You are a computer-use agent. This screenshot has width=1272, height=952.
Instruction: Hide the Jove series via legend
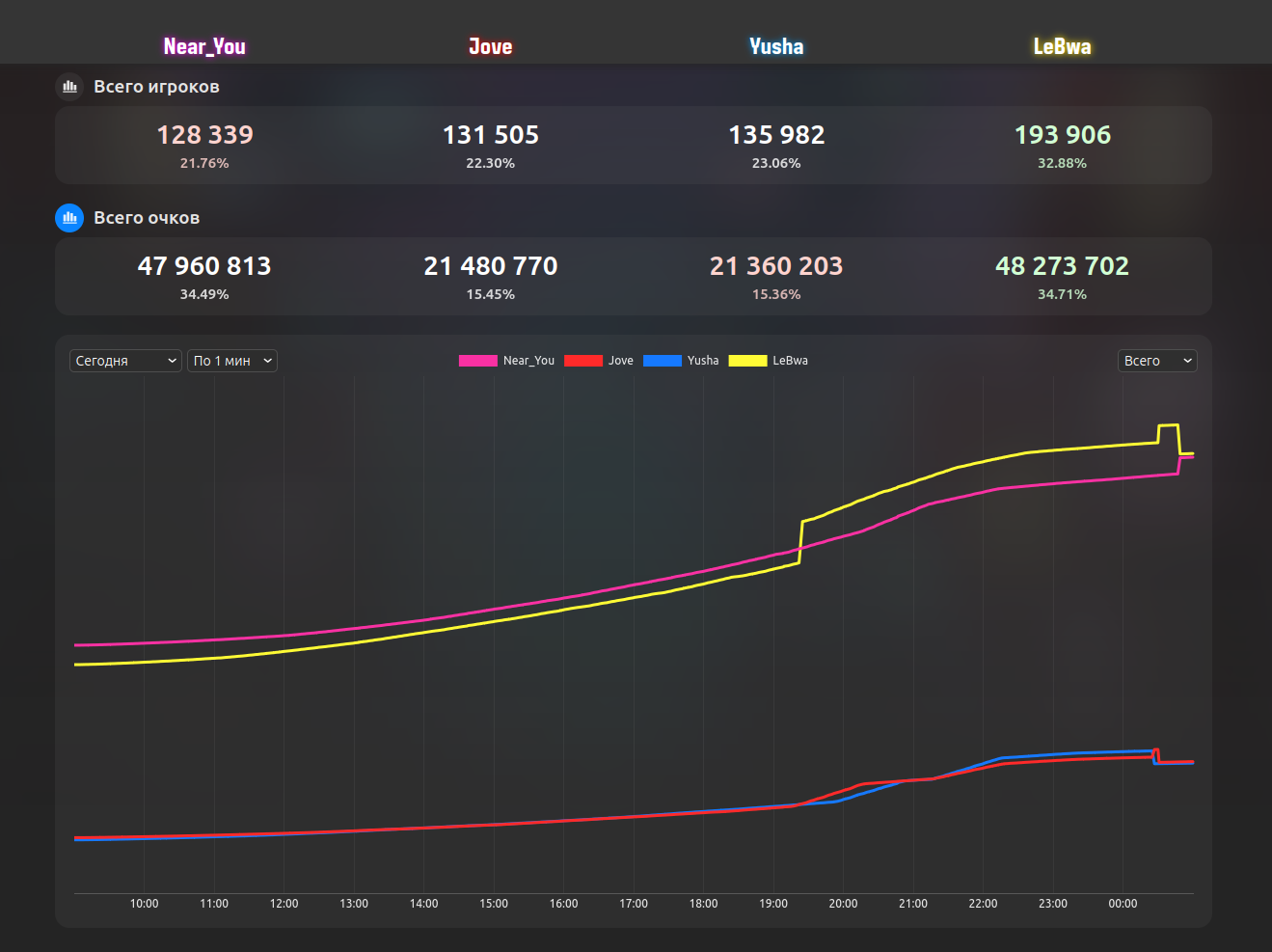pyautogui.click(x=599, y=361)
